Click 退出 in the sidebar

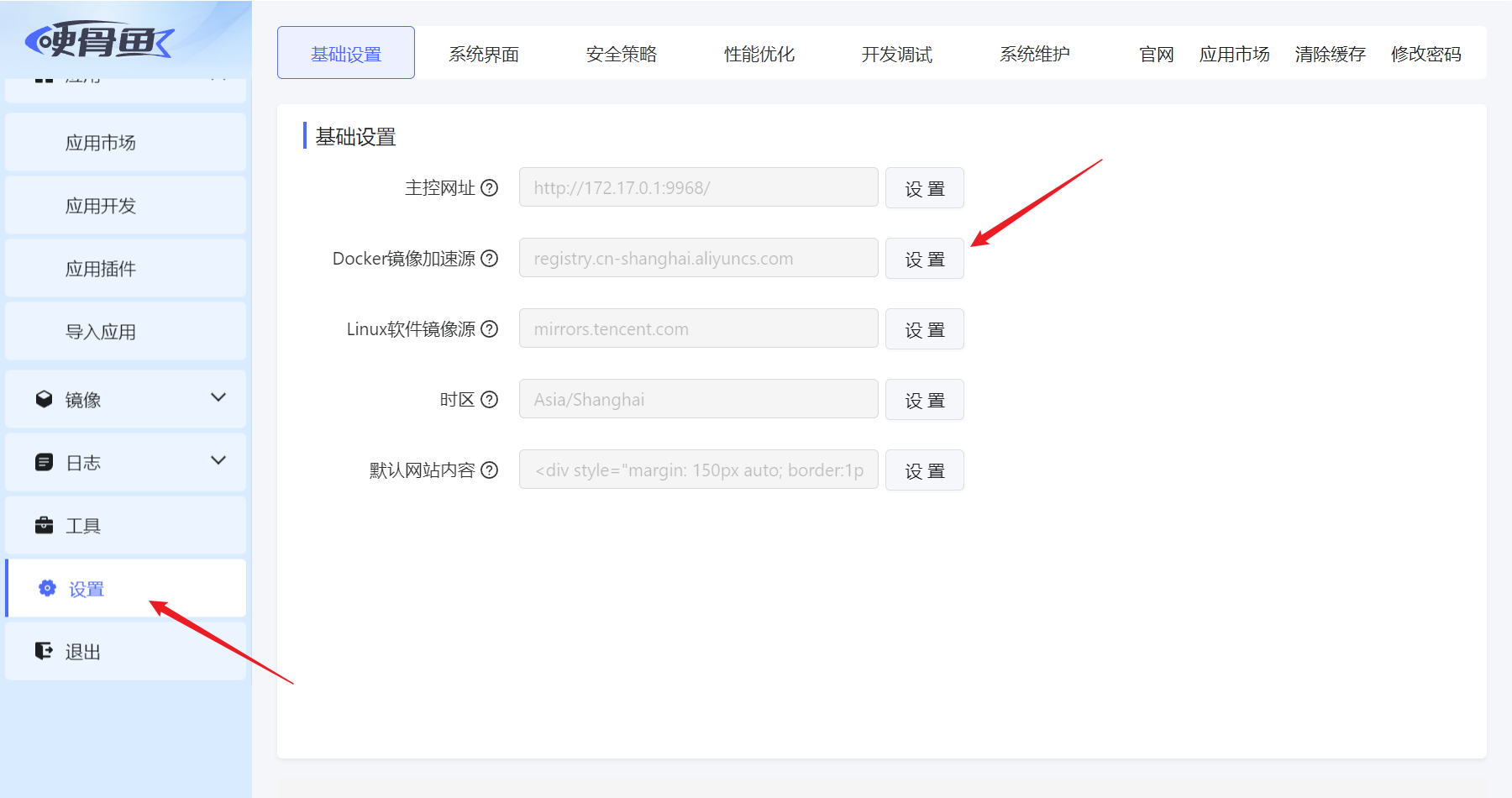[126, 651]
